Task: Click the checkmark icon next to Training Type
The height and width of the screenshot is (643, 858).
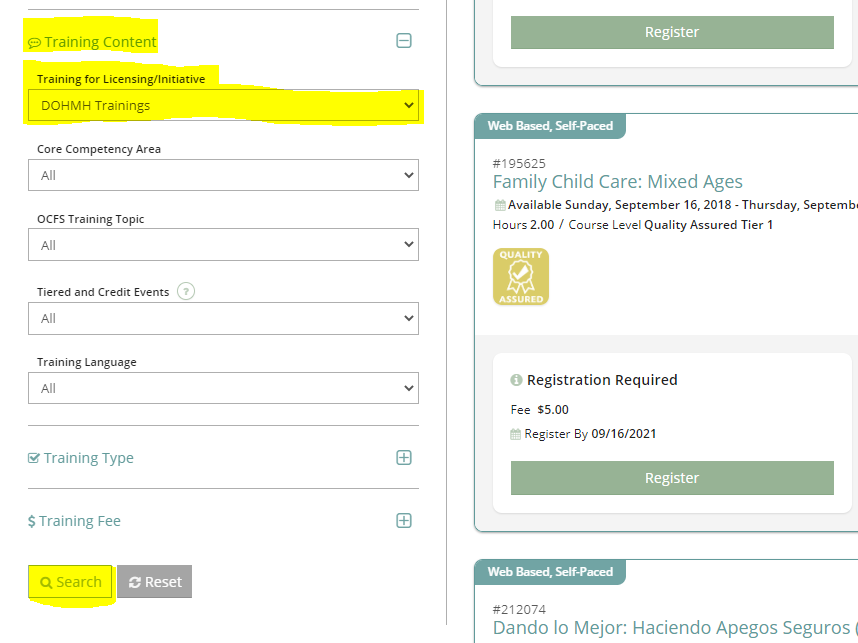Action: (33, 457)
